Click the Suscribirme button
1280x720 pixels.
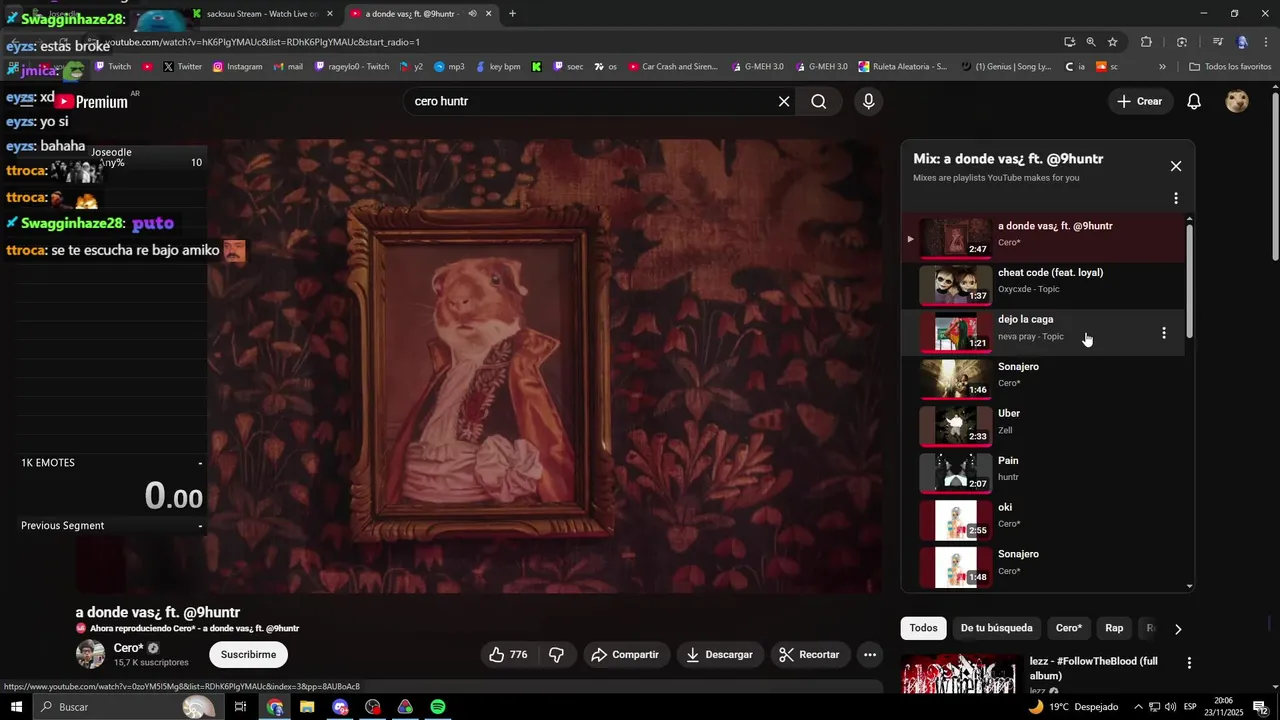[248, 655]
